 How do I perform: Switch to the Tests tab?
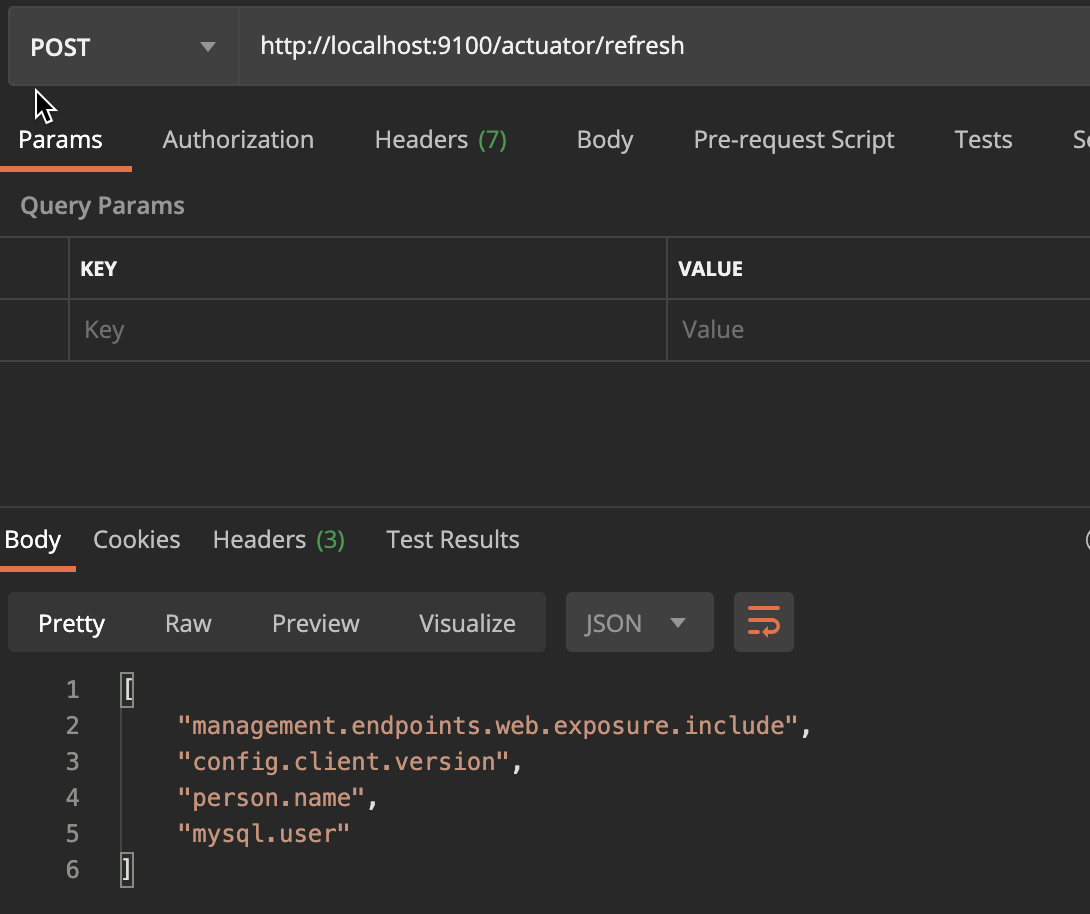click(983, 140)
